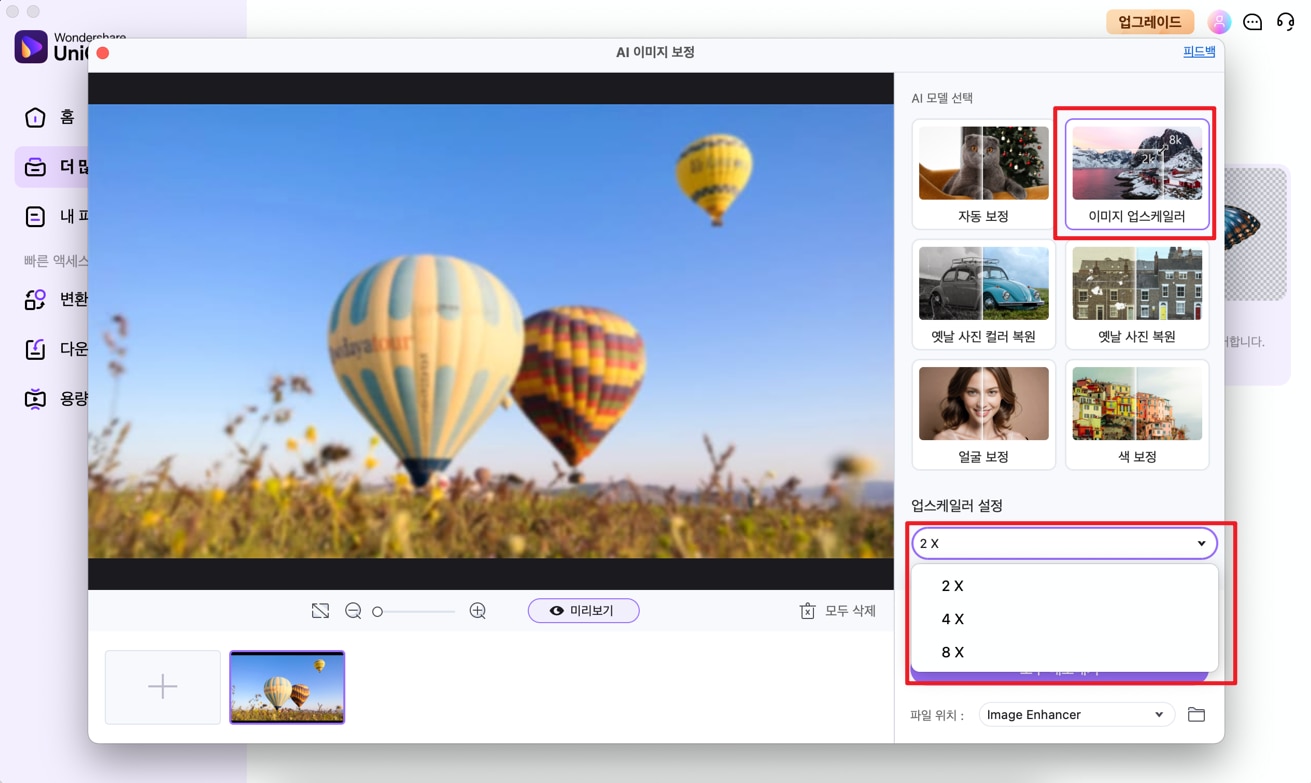Collapse the 2 X upscaler dropdown

(1064, 543)
